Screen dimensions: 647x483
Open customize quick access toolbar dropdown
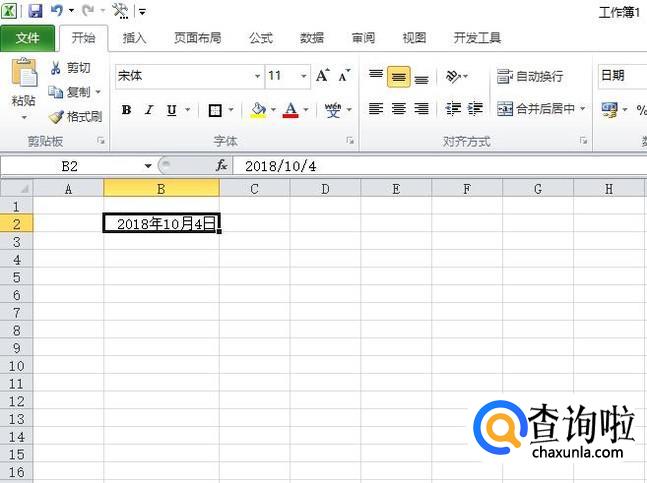coord(142,12)
